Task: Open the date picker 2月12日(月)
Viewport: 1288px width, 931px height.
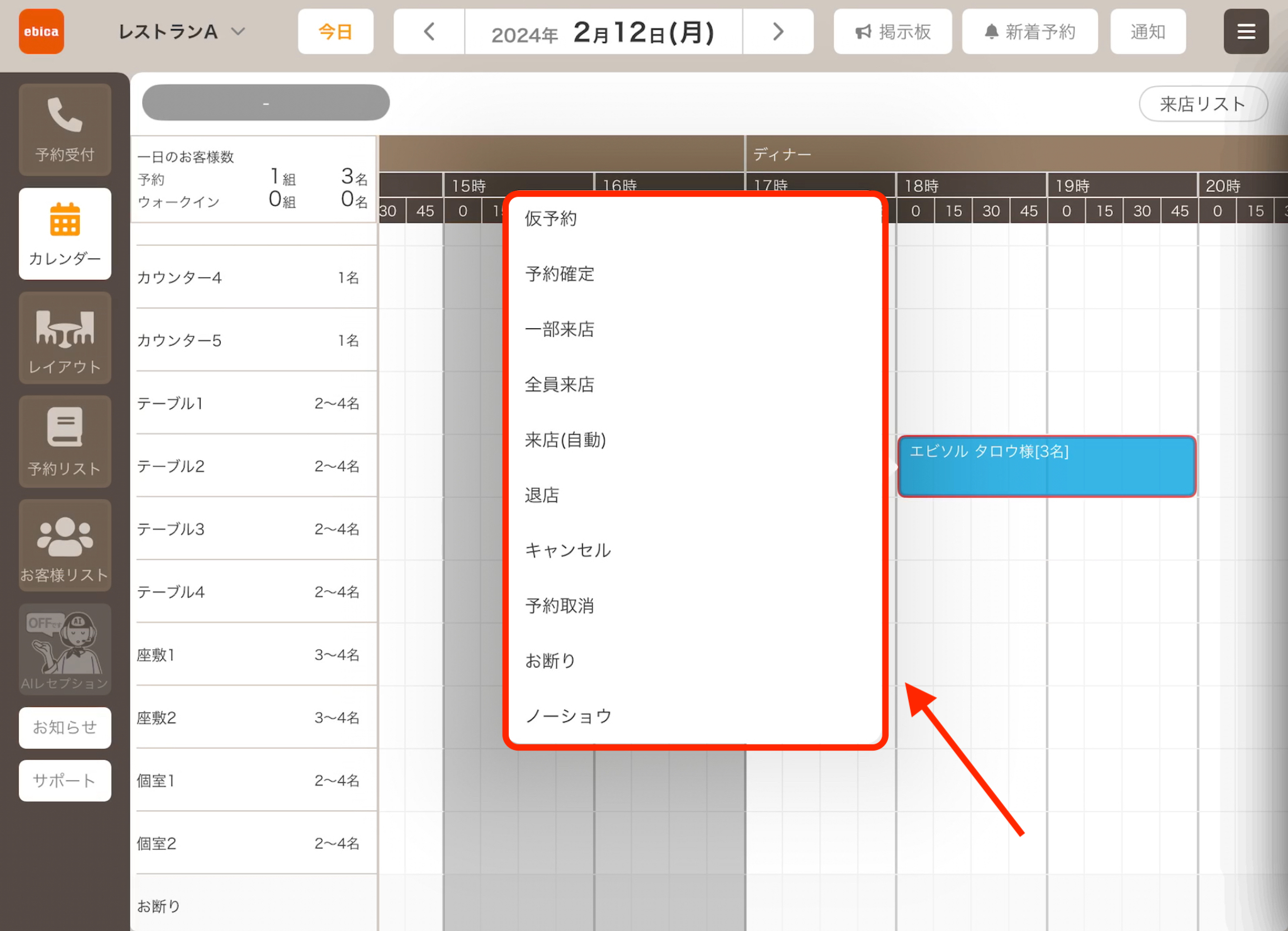Action: point(603,31)
